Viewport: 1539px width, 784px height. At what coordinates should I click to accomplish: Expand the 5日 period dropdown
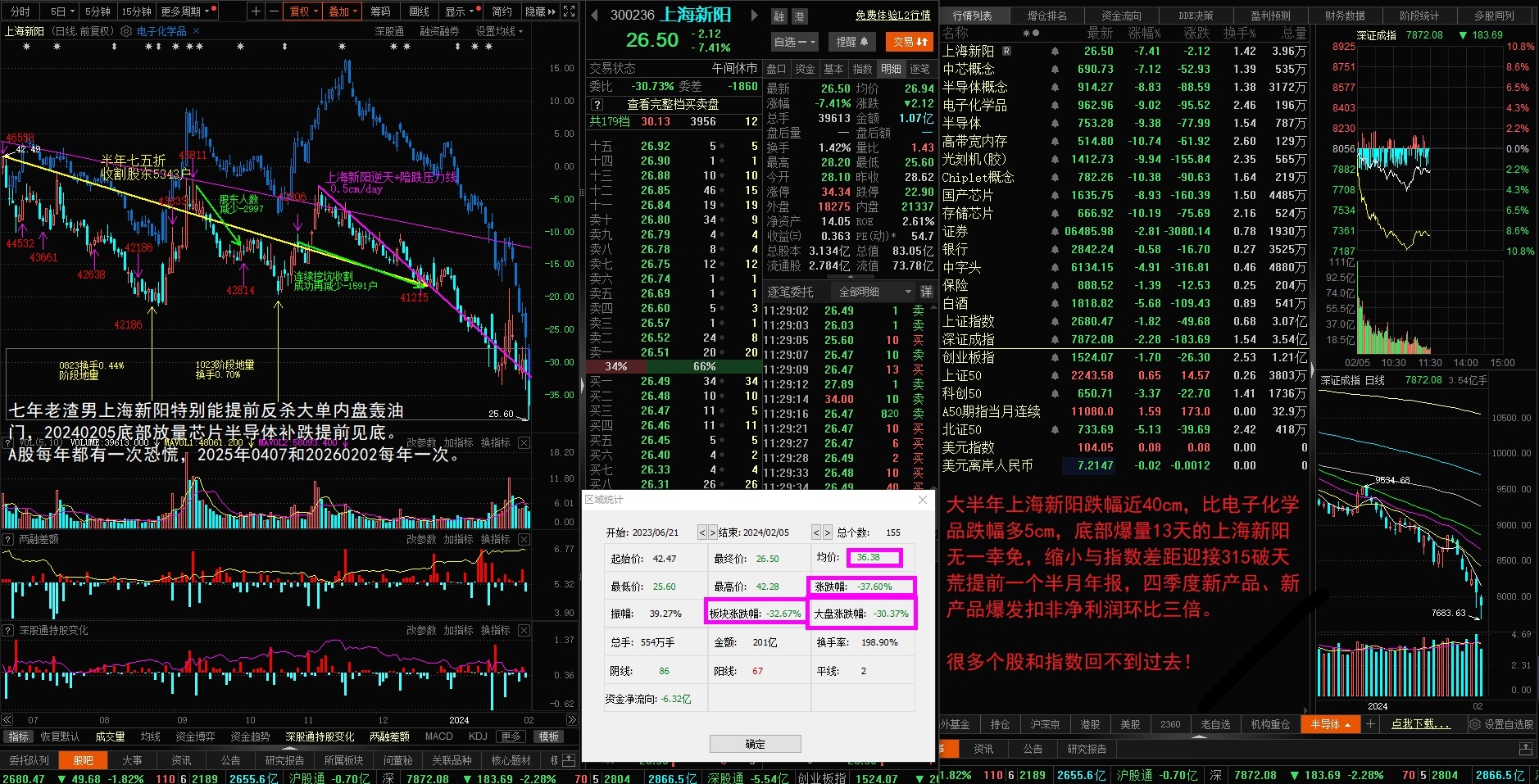click(62, 11)
